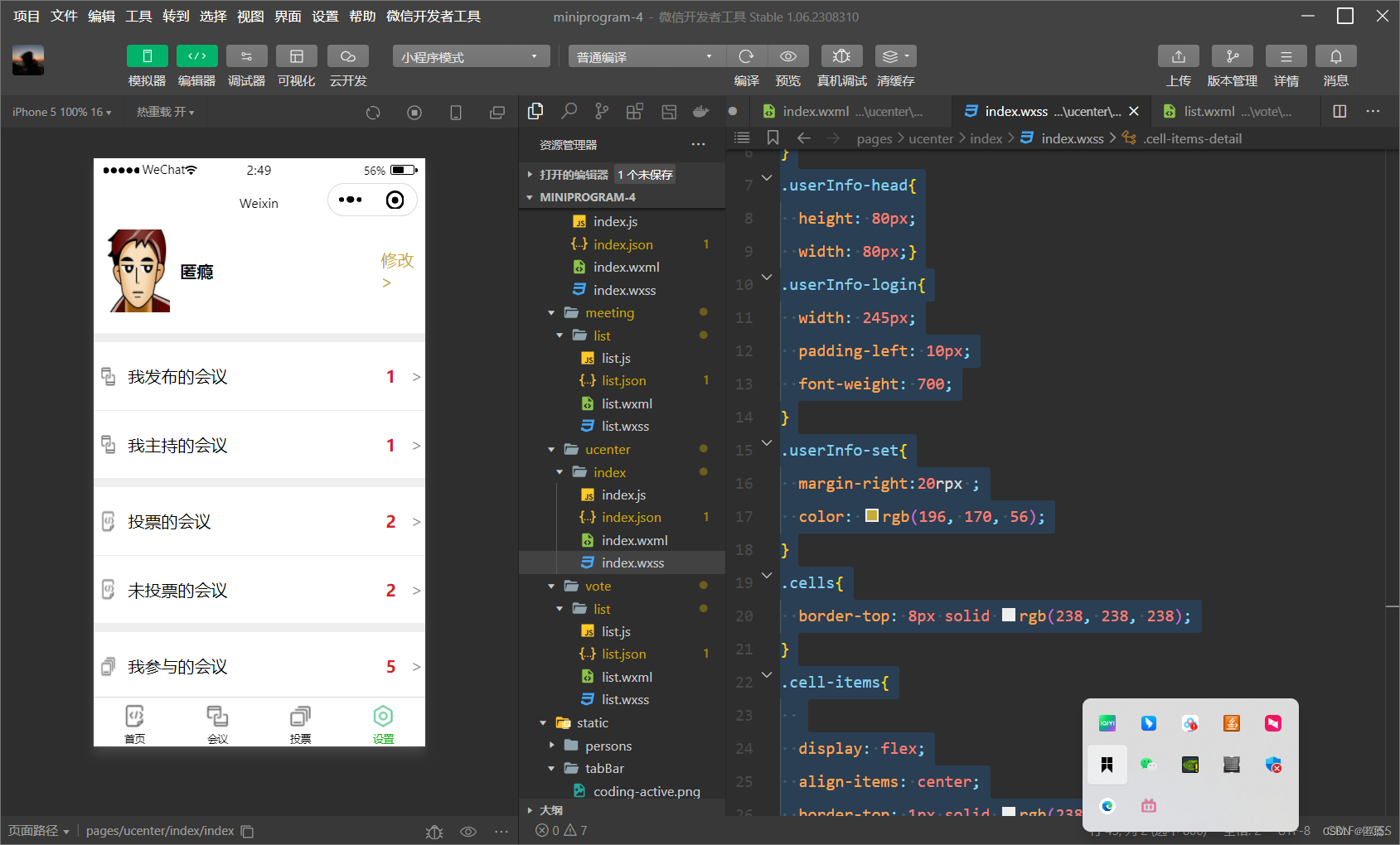Detach the simulator window
This screenshot has width=1400, height=845.
[x=497, y=112]
